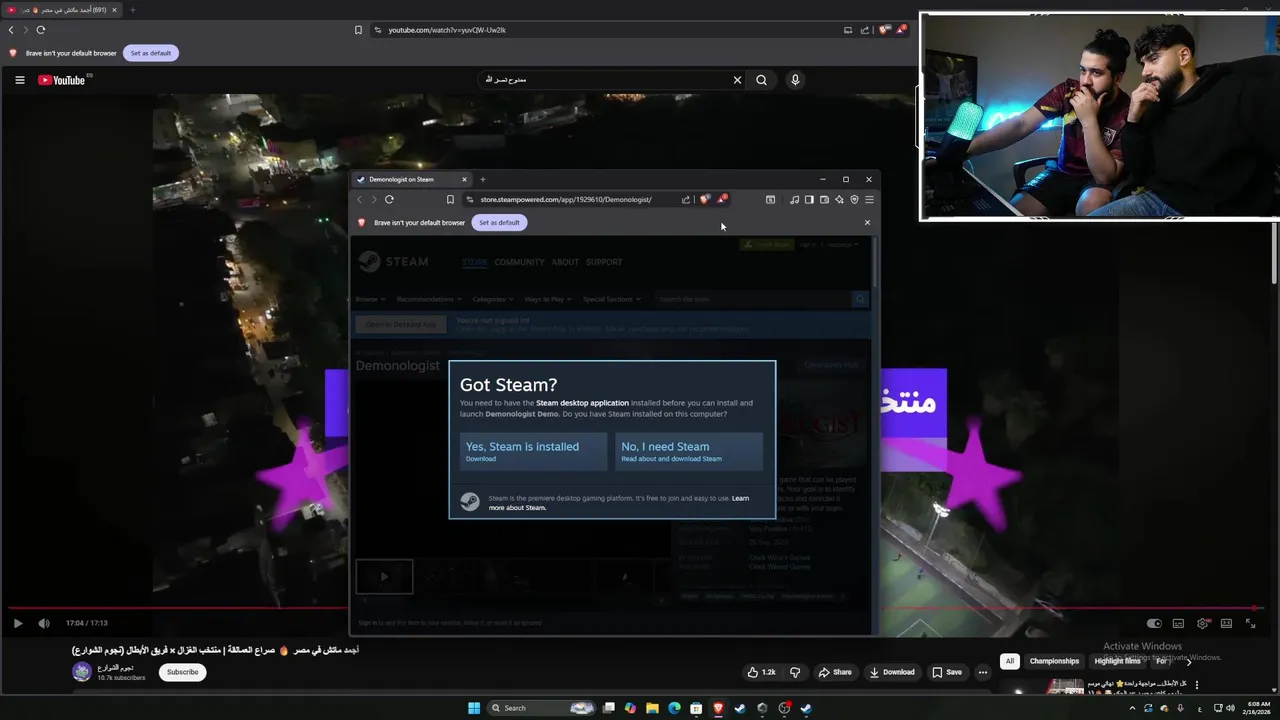Image resolution: width=1280 pixels, height=720 pixels.
Task: Click the YouTube address bar URL
Action: point(447,30)
